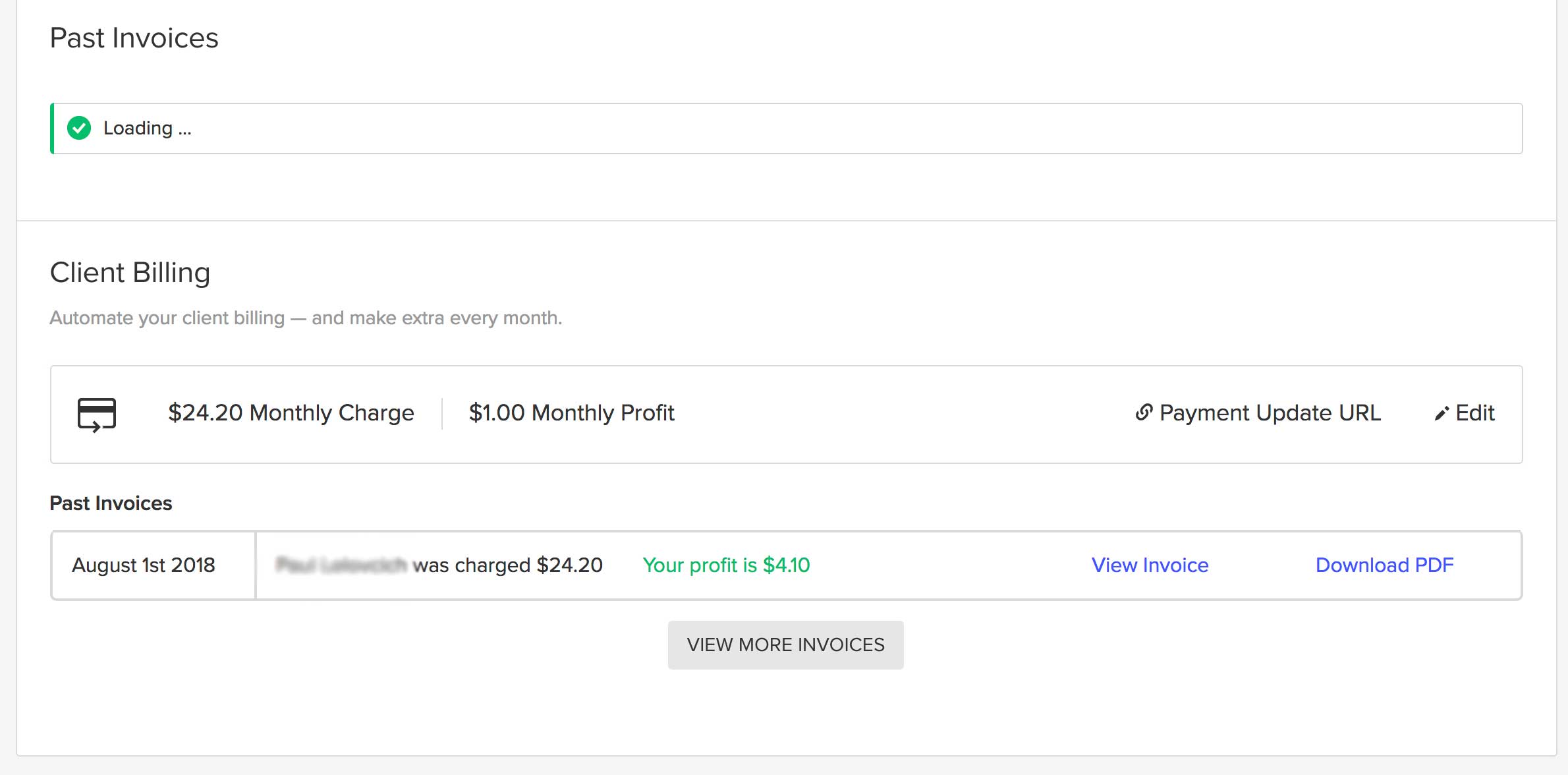This screenshot has height=775, width=1568.
Task: Click the Loading status banner text
Action: point(147,128)
